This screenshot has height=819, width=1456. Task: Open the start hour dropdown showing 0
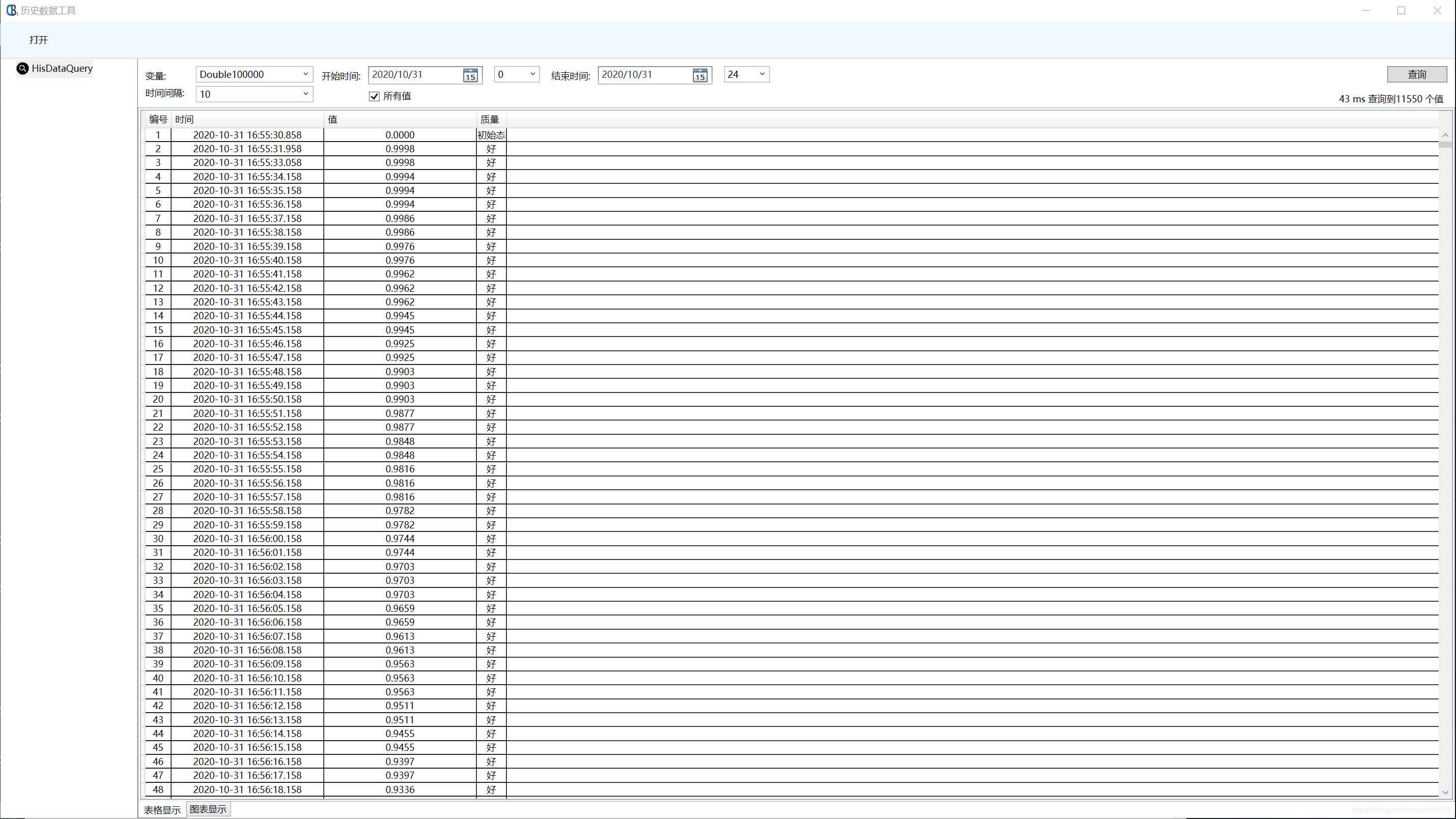click(x=532, y=74)
